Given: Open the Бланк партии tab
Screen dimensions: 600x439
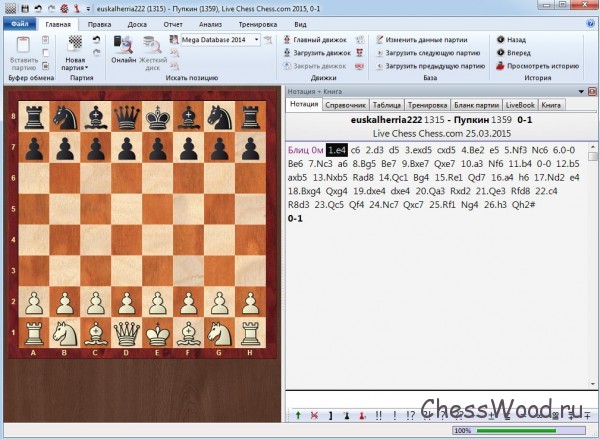Looking at the screenshot, I should 477,105.
